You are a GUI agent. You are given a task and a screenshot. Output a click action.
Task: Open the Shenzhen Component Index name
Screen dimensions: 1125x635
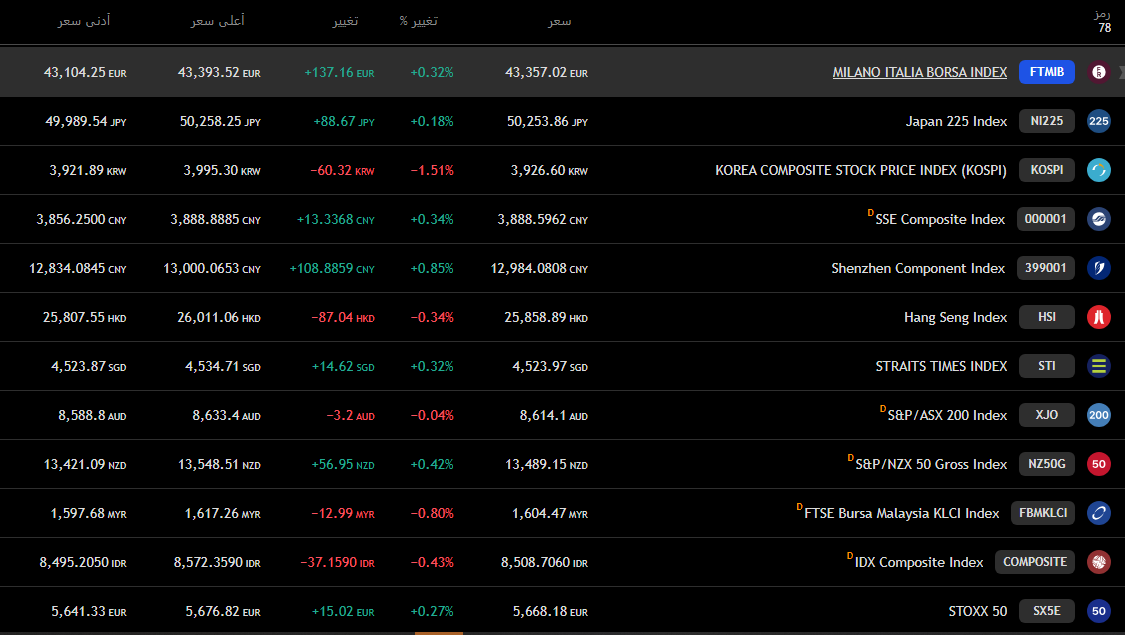click(x=918, y=268)
